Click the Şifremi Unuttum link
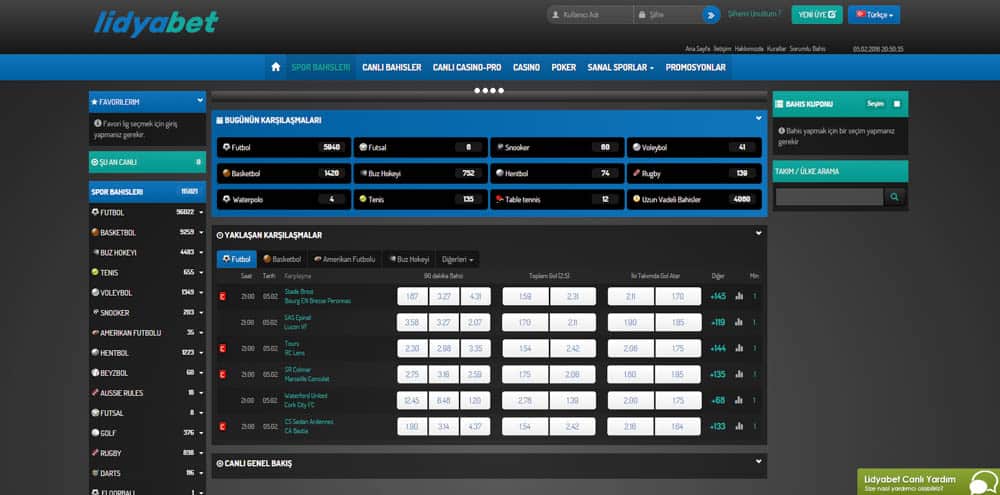The height and width of the screenshot is (495, 1000). coord(754,13)
